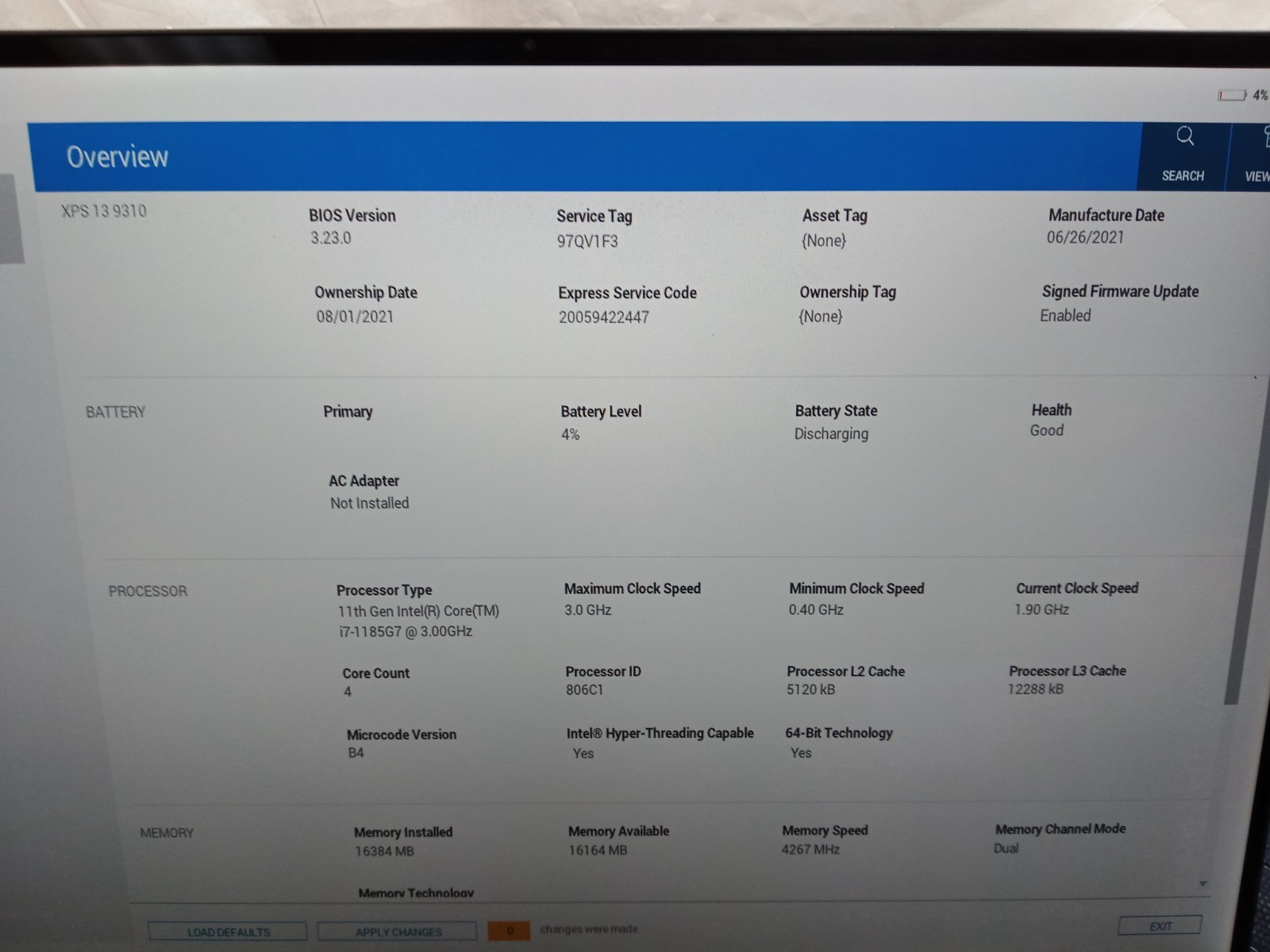
Task: Click the MEMORY section label
Action: coord(167,833)
